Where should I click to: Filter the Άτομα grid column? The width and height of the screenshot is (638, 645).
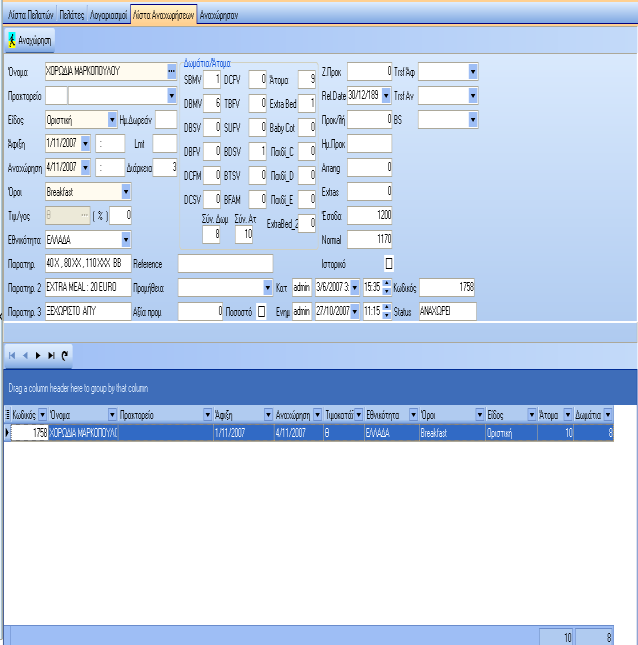point(568,415)
